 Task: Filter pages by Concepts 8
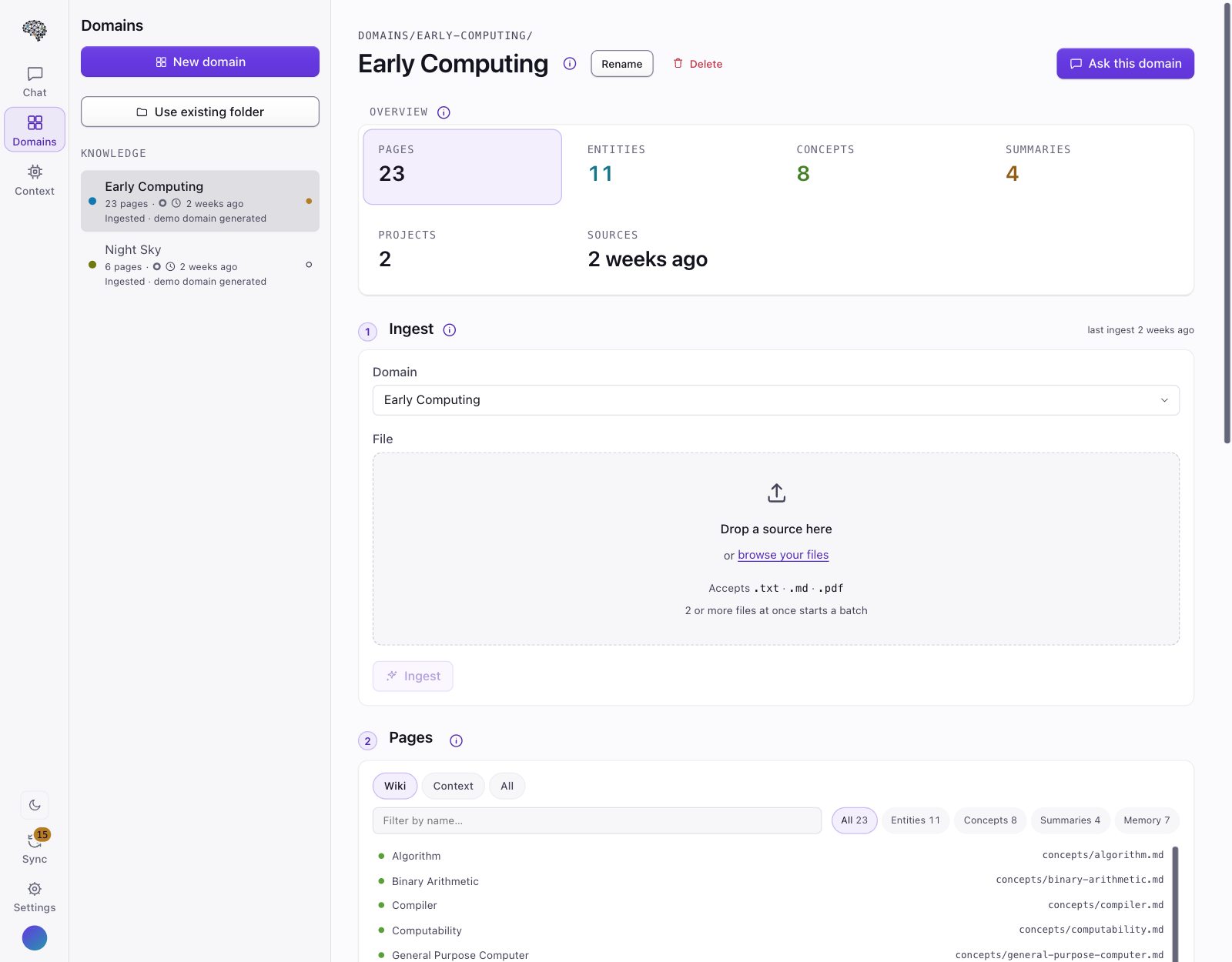(x=990, y=820)
